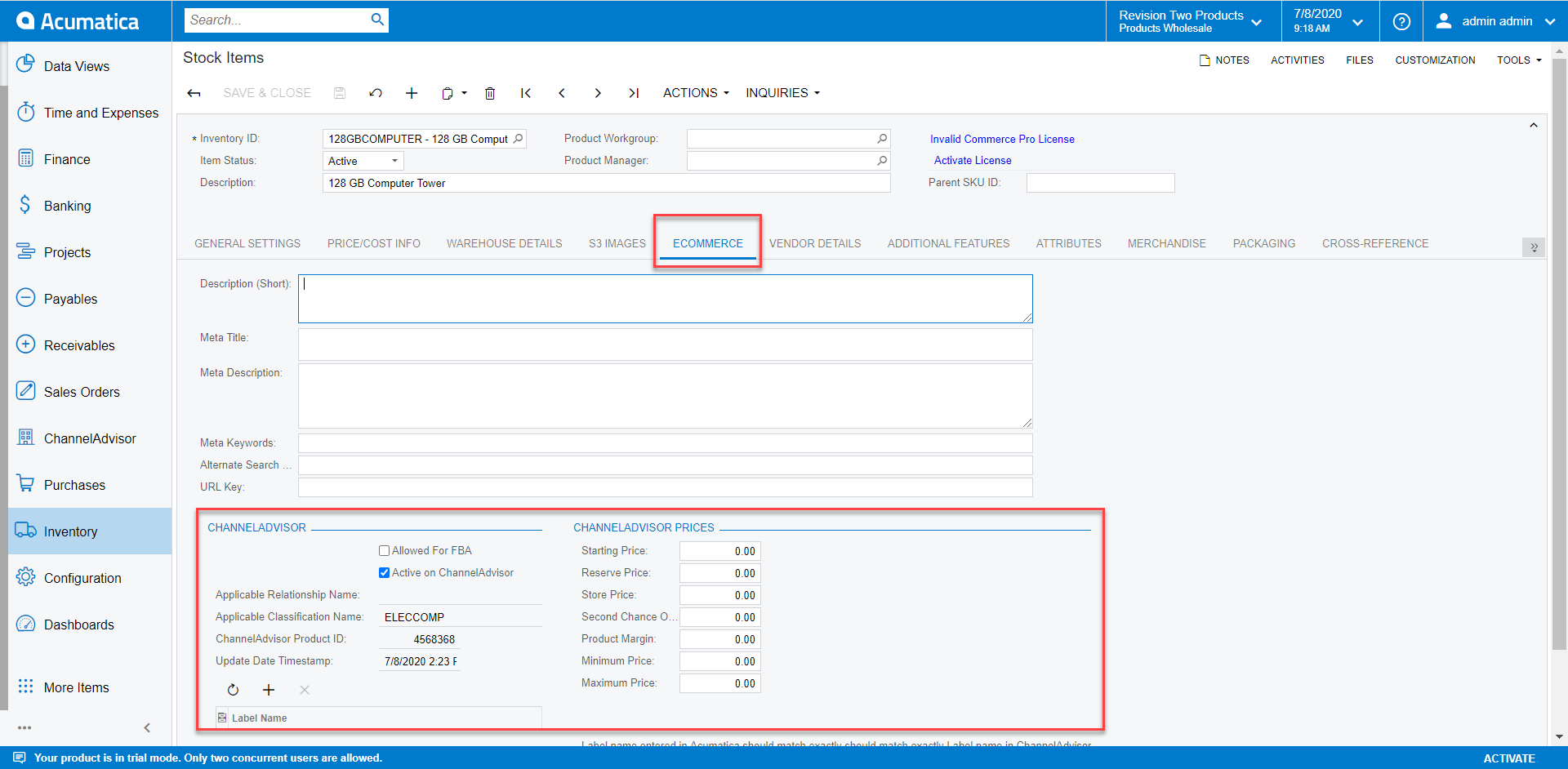Screen dimensions: 1568x769
Task: Go to the next record
Action: point(598,93)
